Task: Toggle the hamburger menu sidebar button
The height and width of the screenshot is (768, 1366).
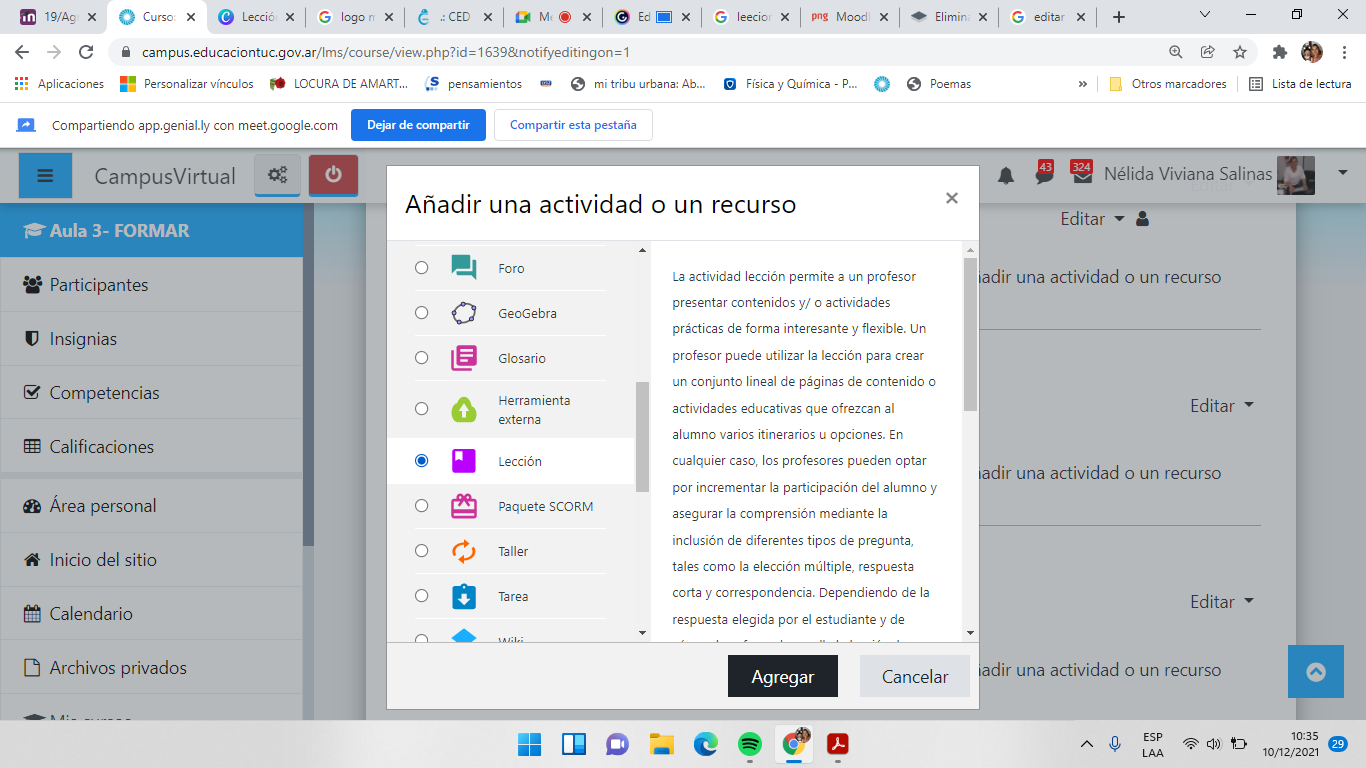Action: (45, 176)
